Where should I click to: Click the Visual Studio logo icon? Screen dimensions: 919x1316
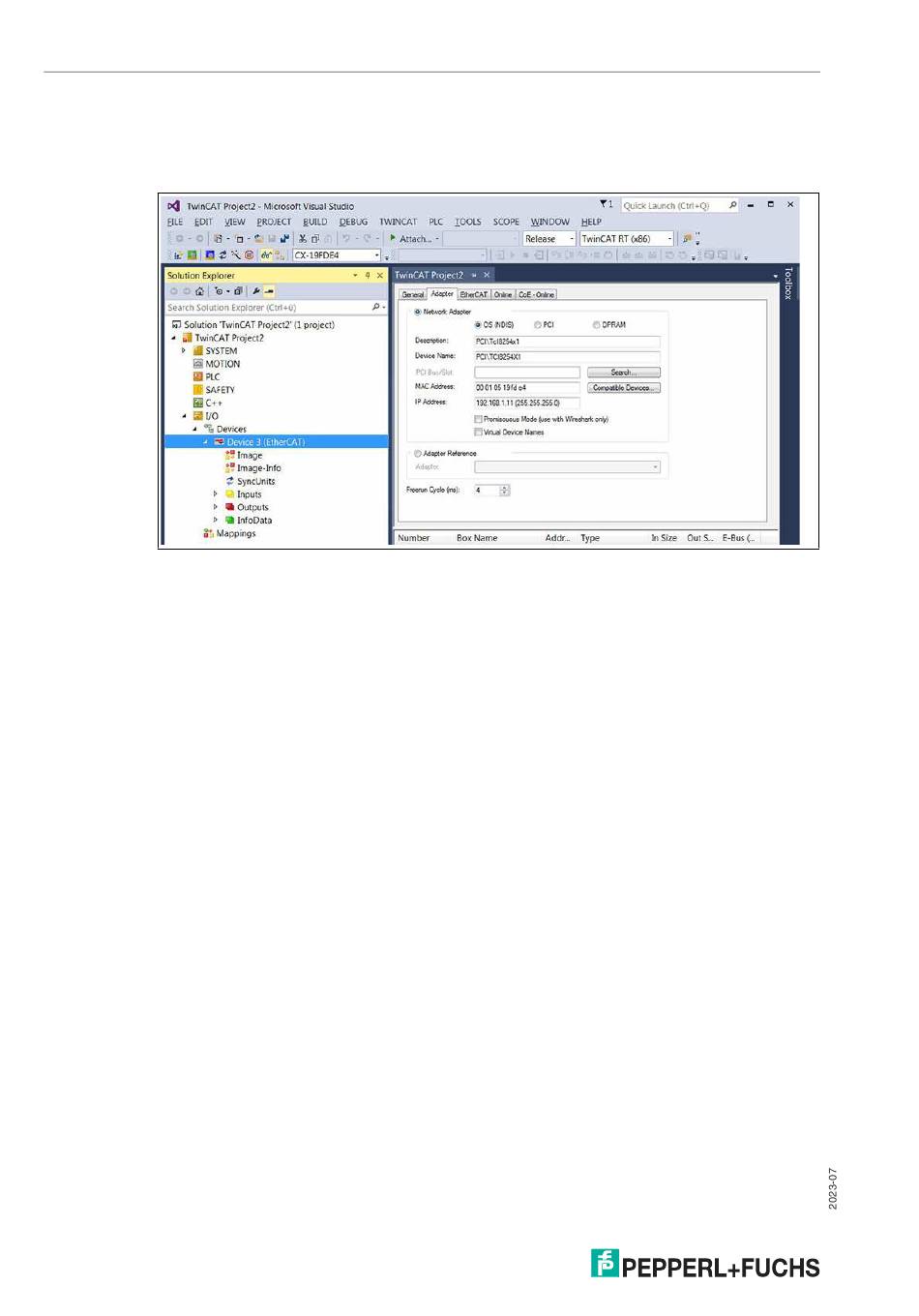coord(173,206)
